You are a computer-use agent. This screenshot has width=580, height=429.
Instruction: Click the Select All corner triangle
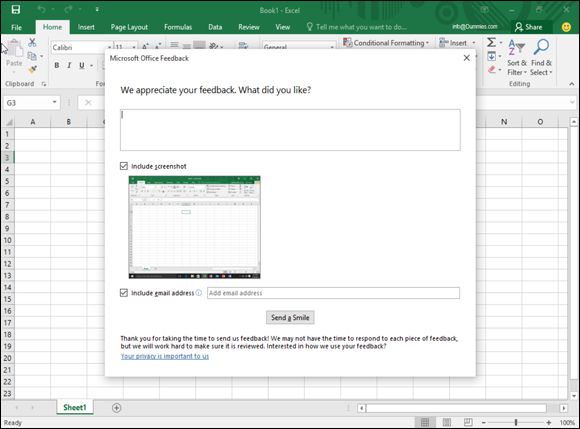point(8,122)
